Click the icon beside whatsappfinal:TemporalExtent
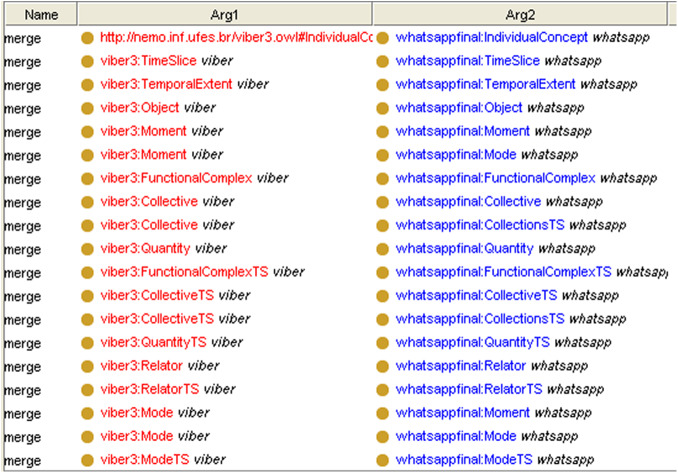 coord(383,84)
